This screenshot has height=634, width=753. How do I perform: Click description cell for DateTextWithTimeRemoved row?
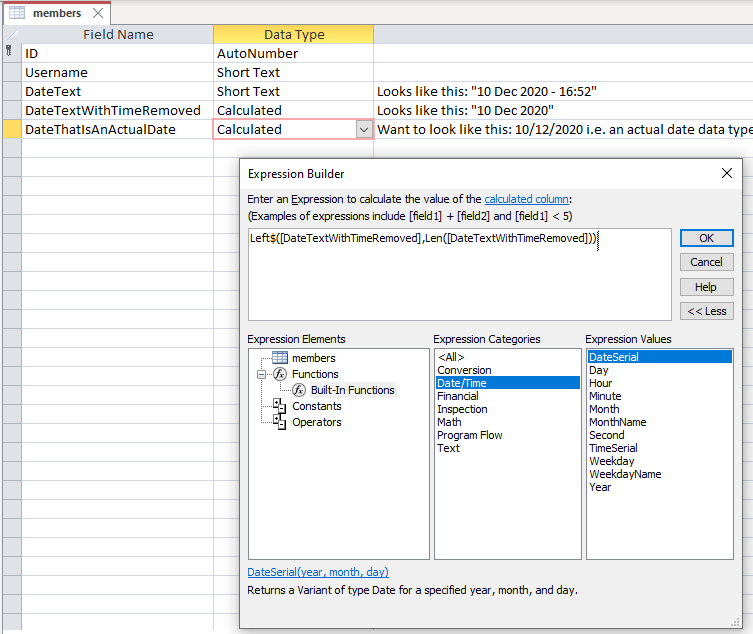tap(563, 110)
